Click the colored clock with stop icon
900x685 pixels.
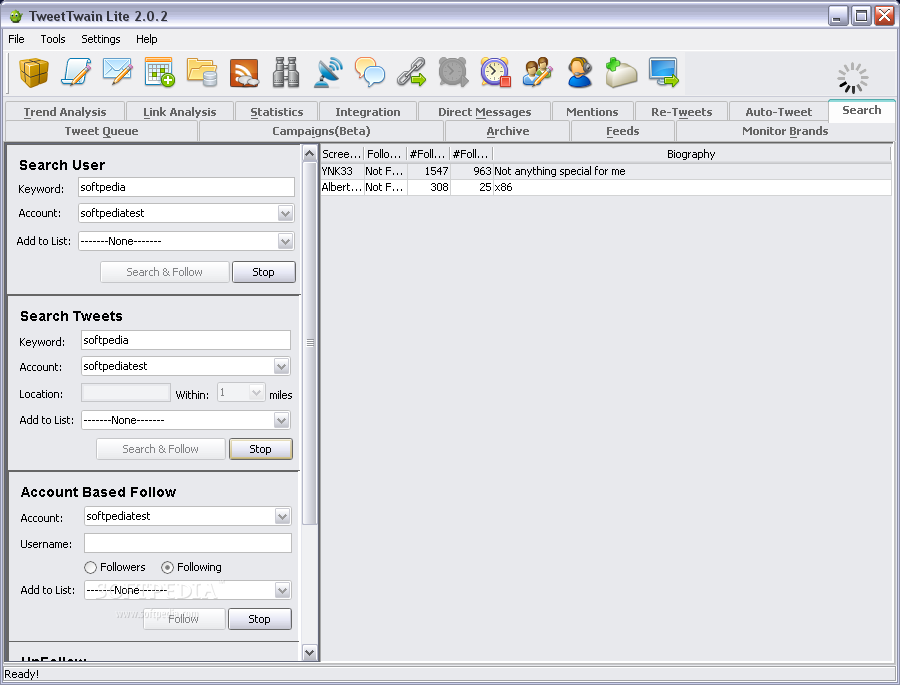495,73
